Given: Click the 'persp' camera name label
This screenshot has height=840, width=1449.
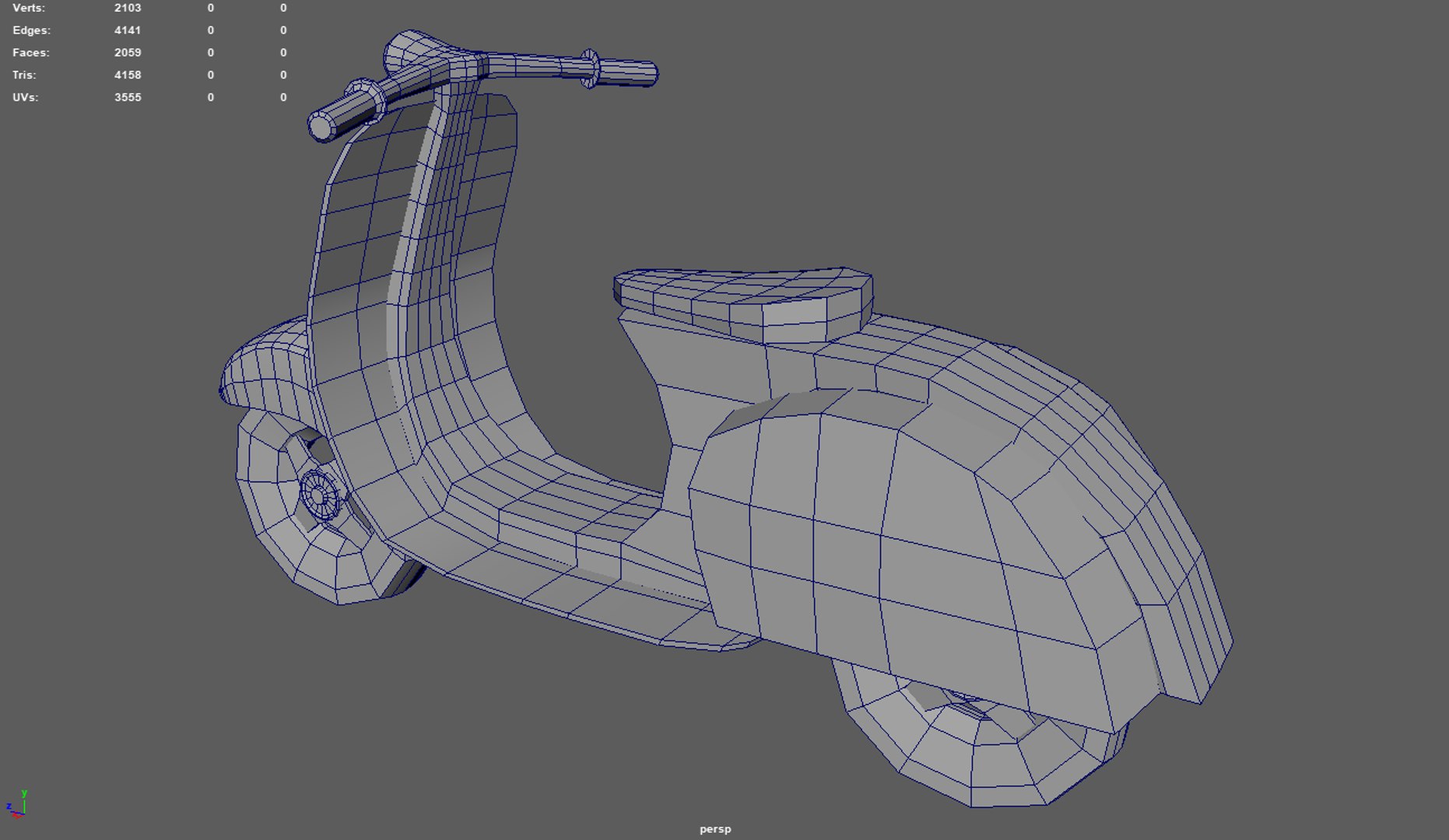Looking at the screenshot, I should pyautogui.click(x=715, y=829).
